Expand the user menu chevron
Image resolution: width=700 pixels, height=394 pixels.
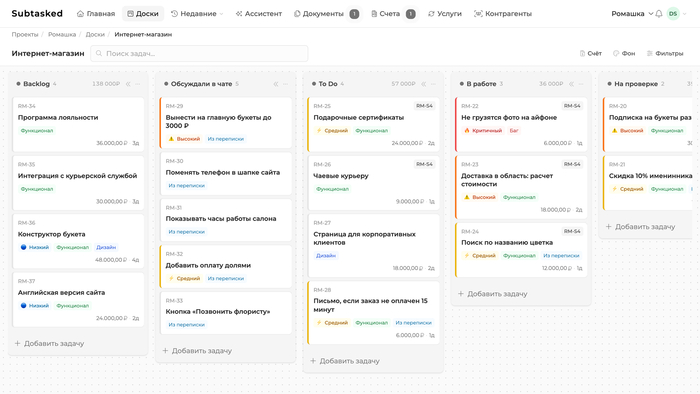tap(685, 14)
